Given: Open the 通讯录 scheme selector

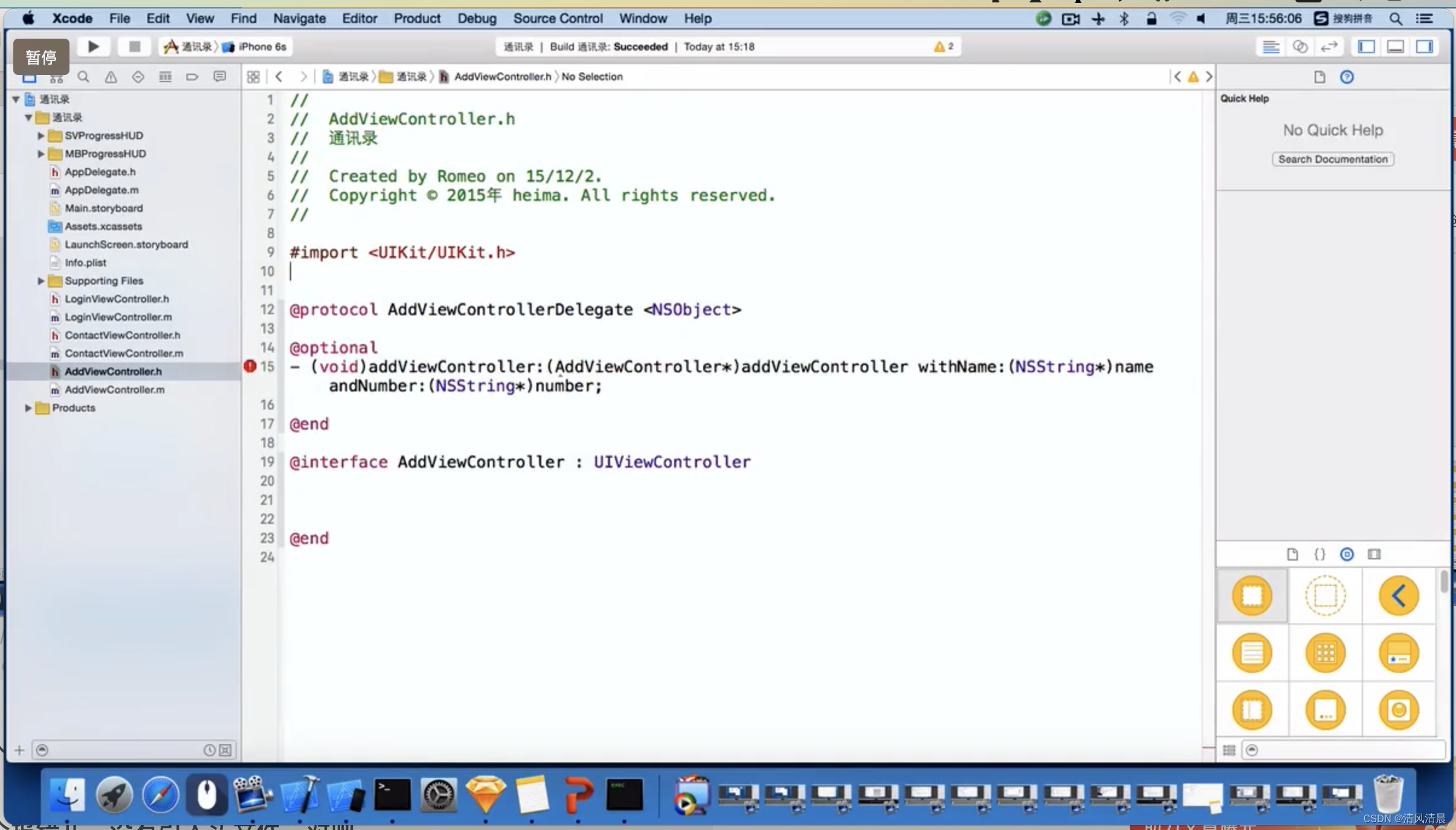Looking at the screenshot, I should [x=188, y=47].
